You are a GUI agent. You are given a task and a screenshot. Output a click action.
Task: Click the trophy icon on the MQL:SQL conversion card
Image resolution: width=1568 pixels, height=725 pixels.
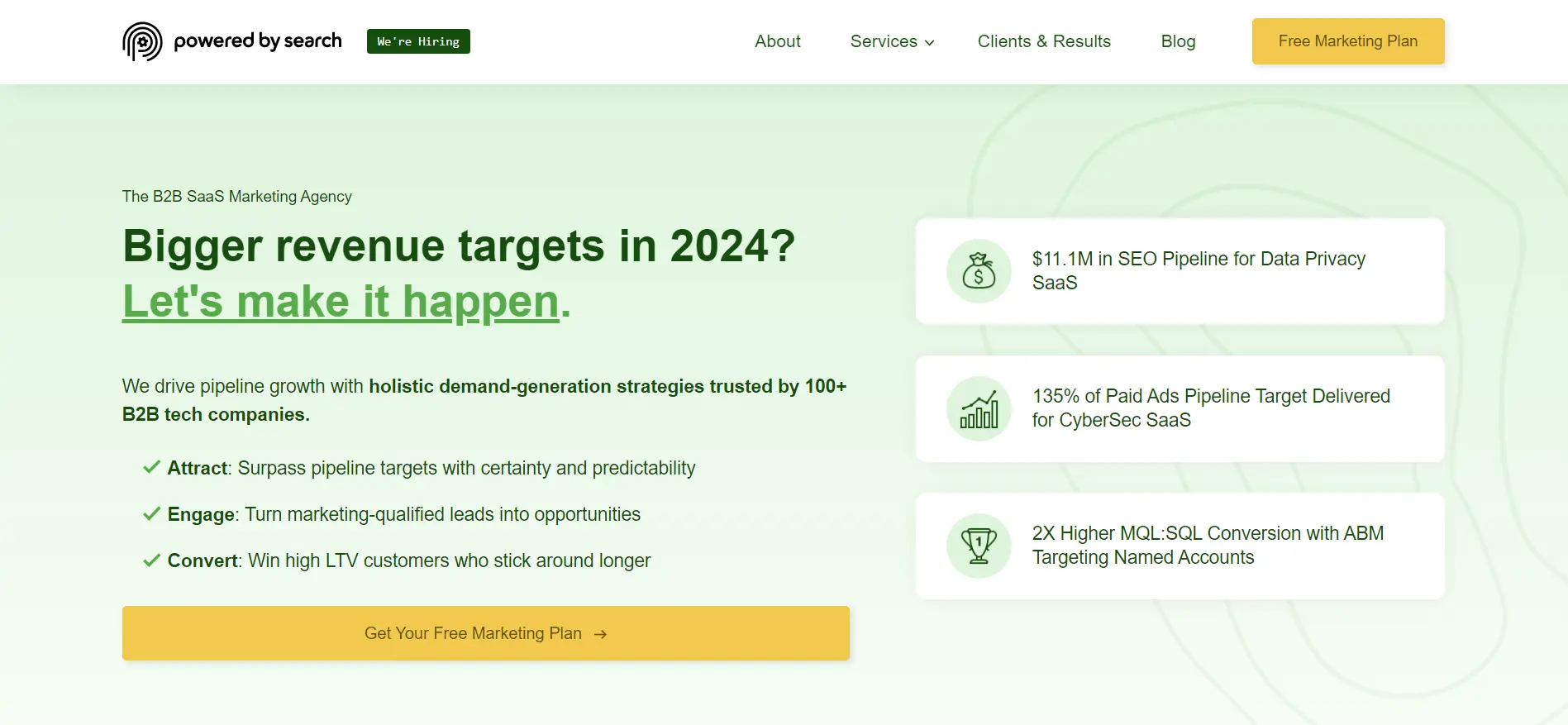click(979, 546)
